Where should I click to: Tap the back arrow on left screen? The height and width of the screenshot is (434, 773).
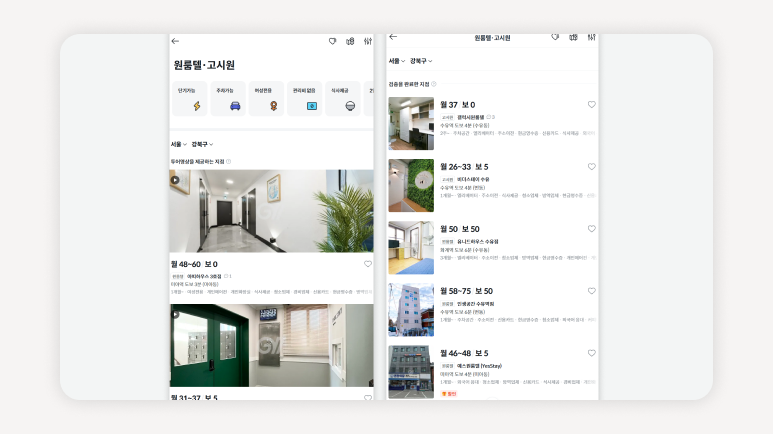(175, 41)
